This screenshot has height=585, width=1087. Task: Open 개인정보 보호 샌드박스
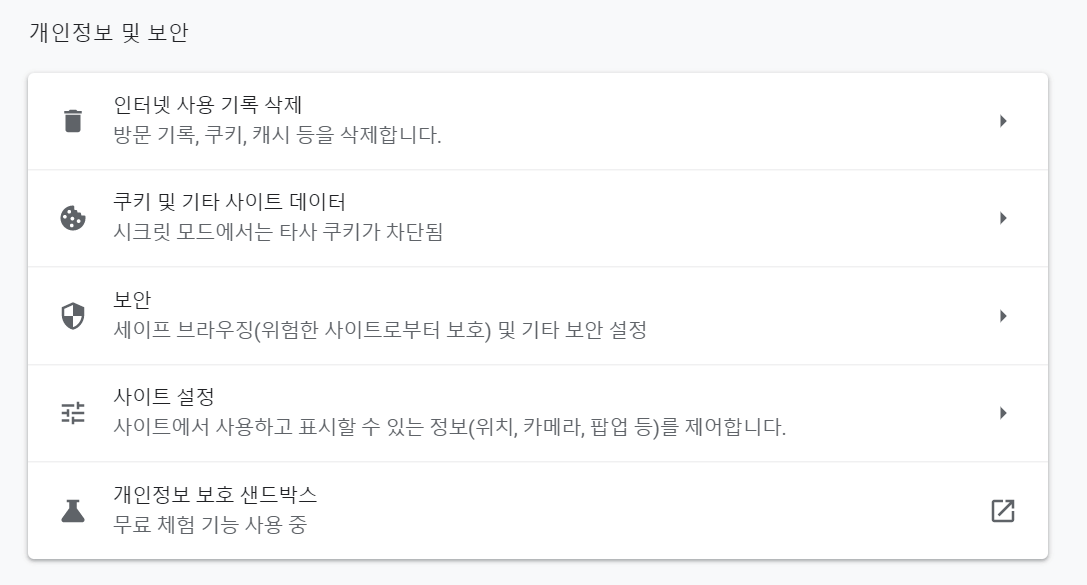pyautogui.click(x=216, y=494)
